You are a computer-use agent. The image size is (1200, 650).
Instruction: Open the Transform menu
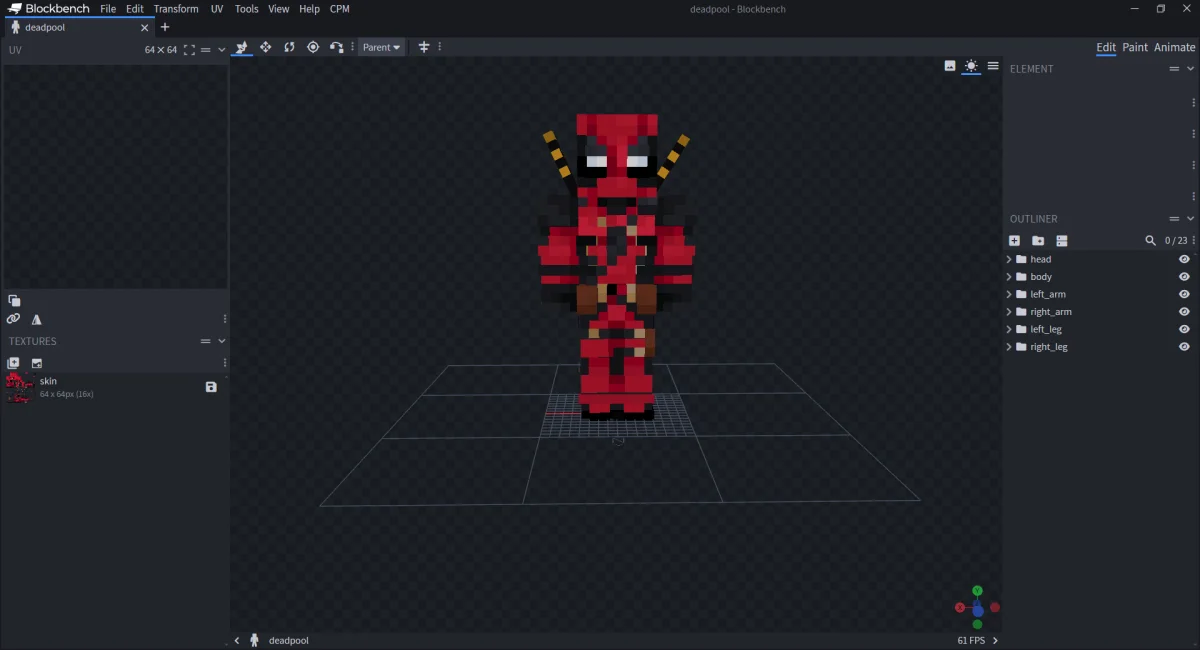(176, 9)
